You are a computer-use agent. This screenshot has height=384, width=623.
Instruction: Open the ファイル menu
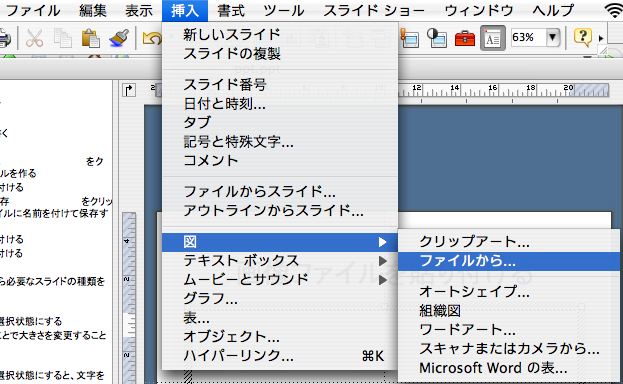click(33, 10)
